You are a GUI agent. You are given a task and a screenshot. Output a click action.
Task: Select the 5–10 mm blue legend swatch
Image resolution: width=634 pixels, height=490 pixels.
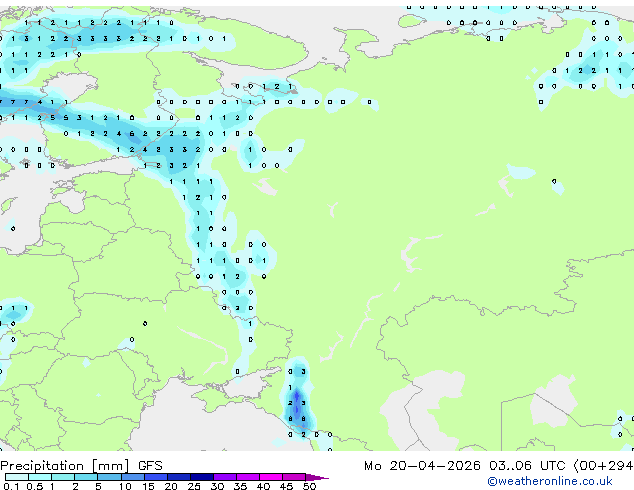click(x=109, y=477)
